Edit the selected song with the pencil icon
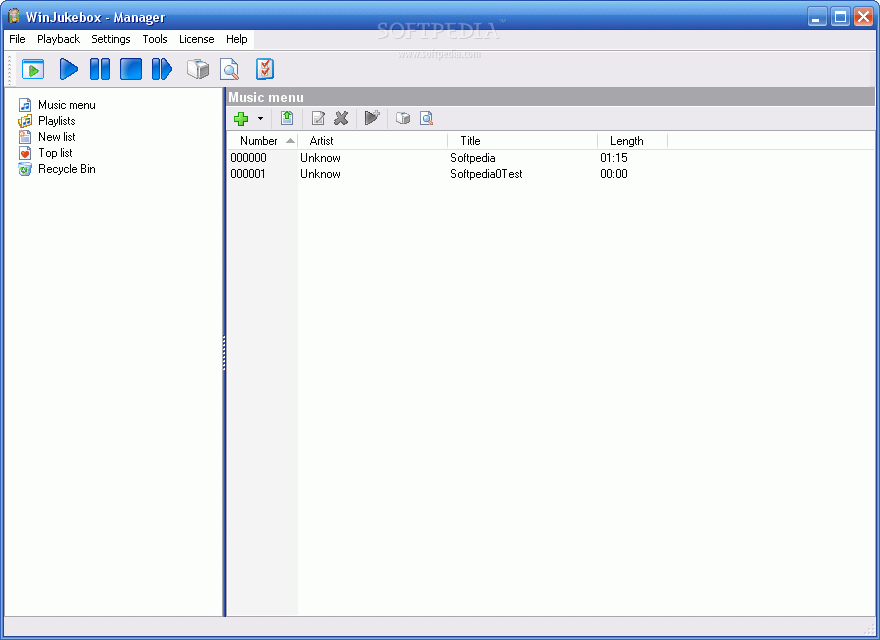Viewport: 880px width, 640px height. point(318,118)
